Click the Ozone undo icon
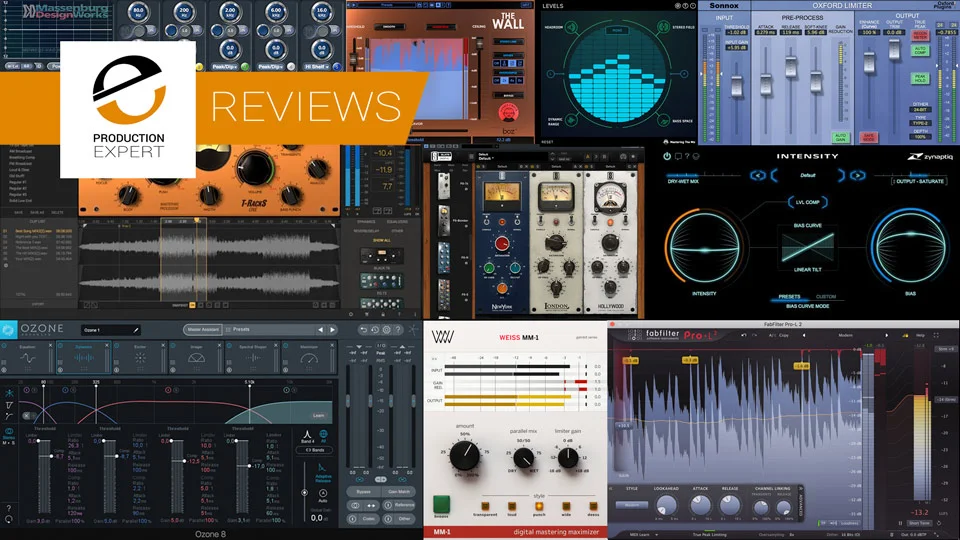 (x=364, y=329)
